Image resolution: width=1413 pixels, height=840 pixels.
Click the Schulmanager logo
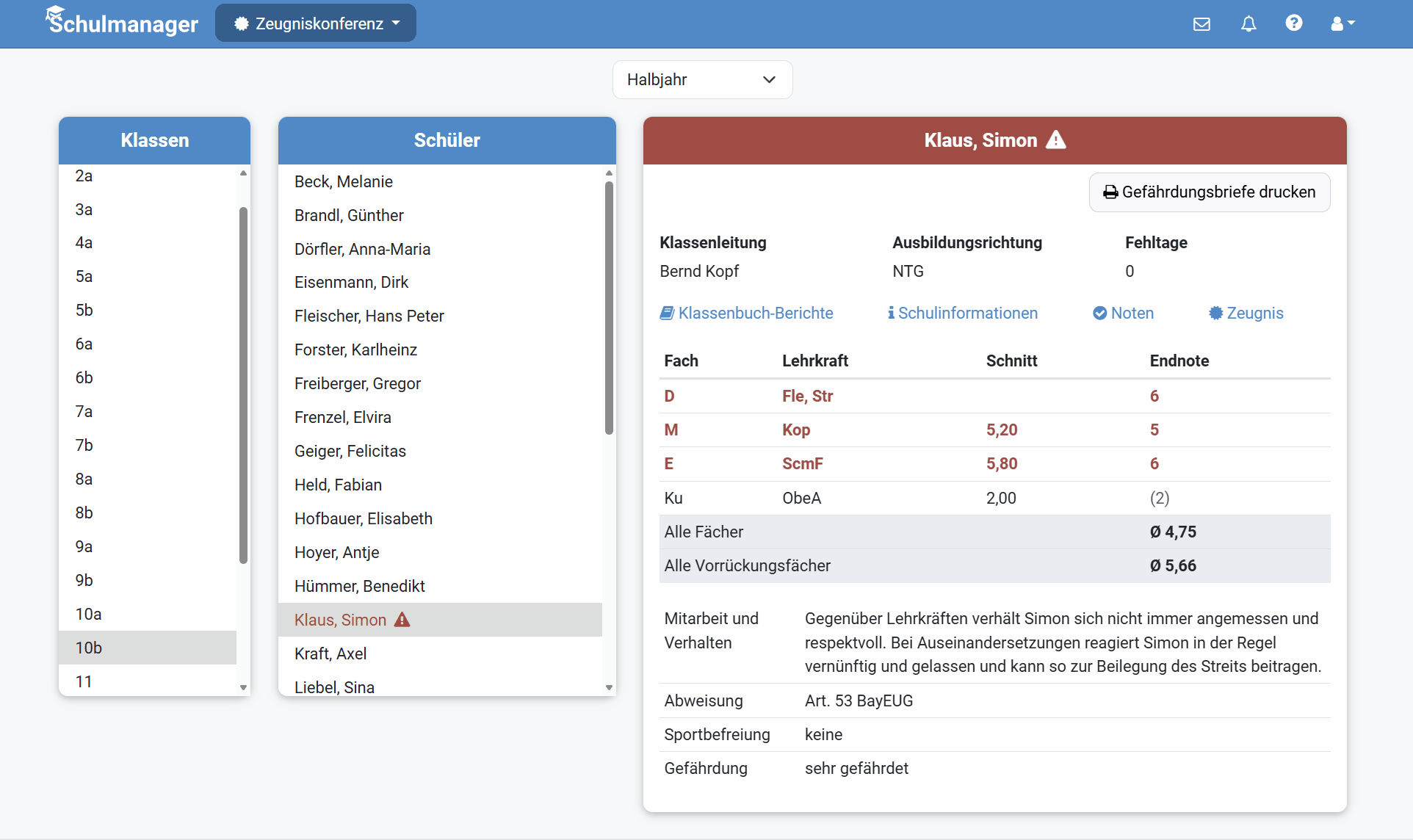pyautogui.click(x=122, y=22)
